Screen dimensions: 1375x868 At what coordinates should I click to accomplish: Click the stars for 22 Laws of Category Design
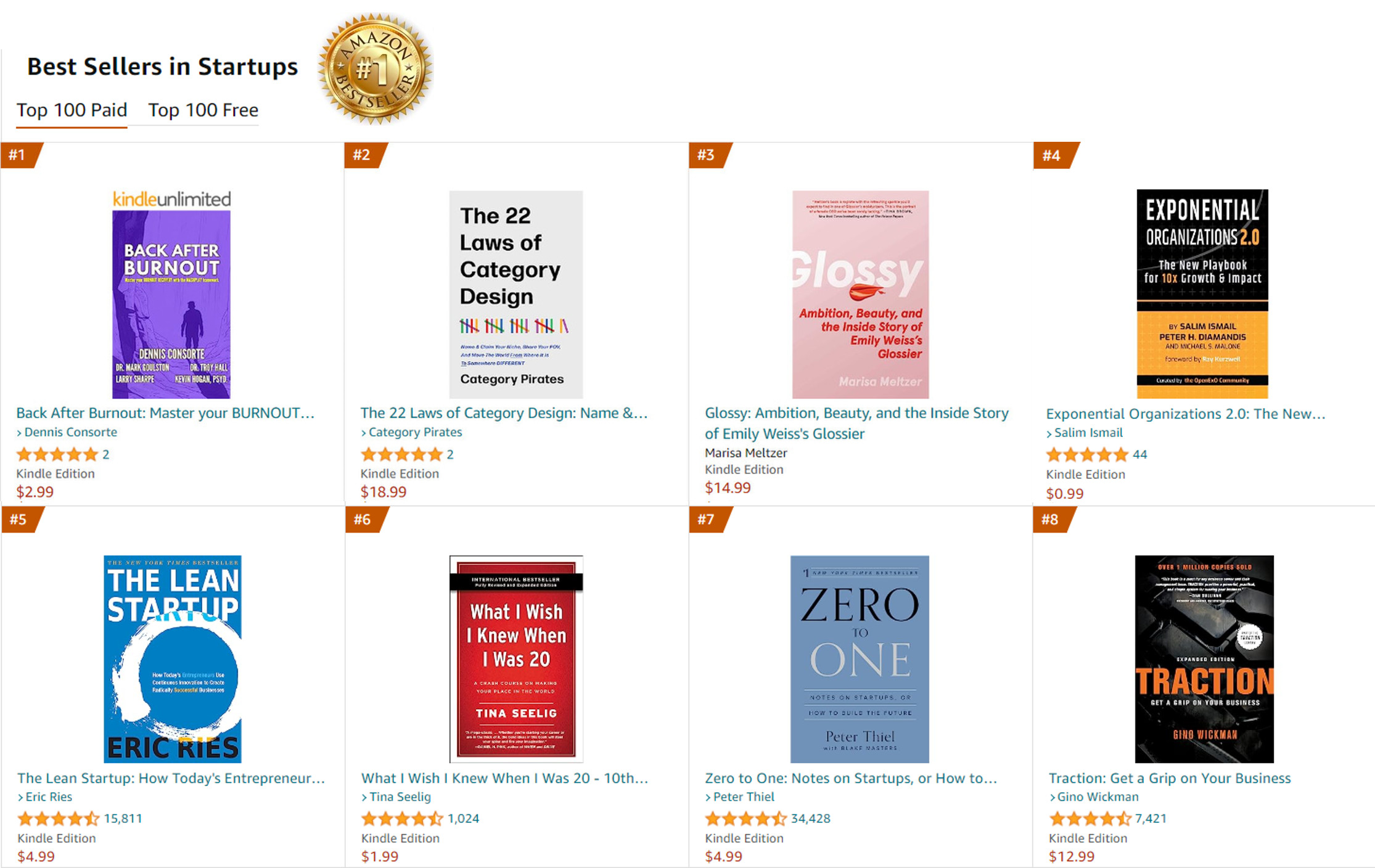pos(401,455)
